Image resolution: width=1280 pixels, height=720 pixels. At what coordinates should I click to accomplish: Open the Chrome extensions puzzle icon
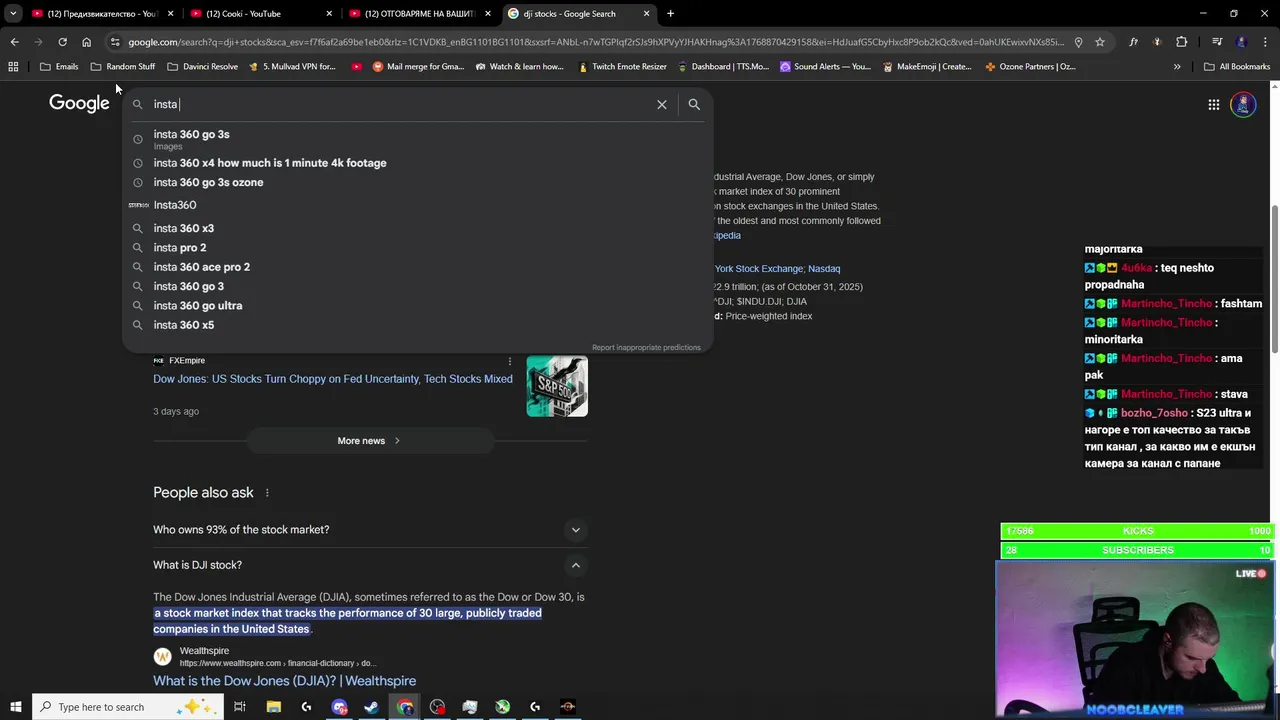click(x=1182, y=42)
